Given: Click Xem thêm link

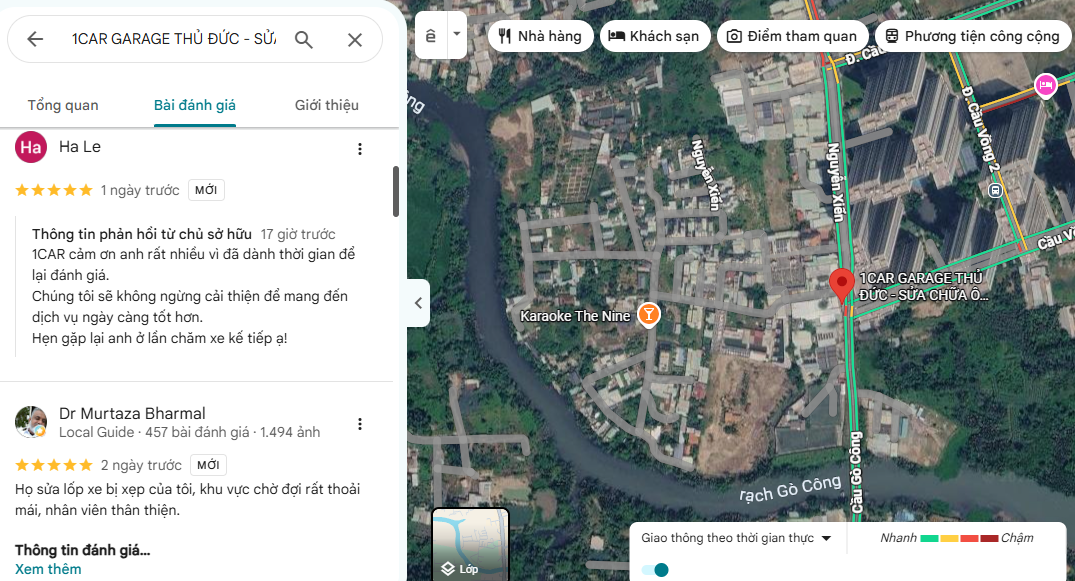Looking at the screenshot, I should point(48,569).
